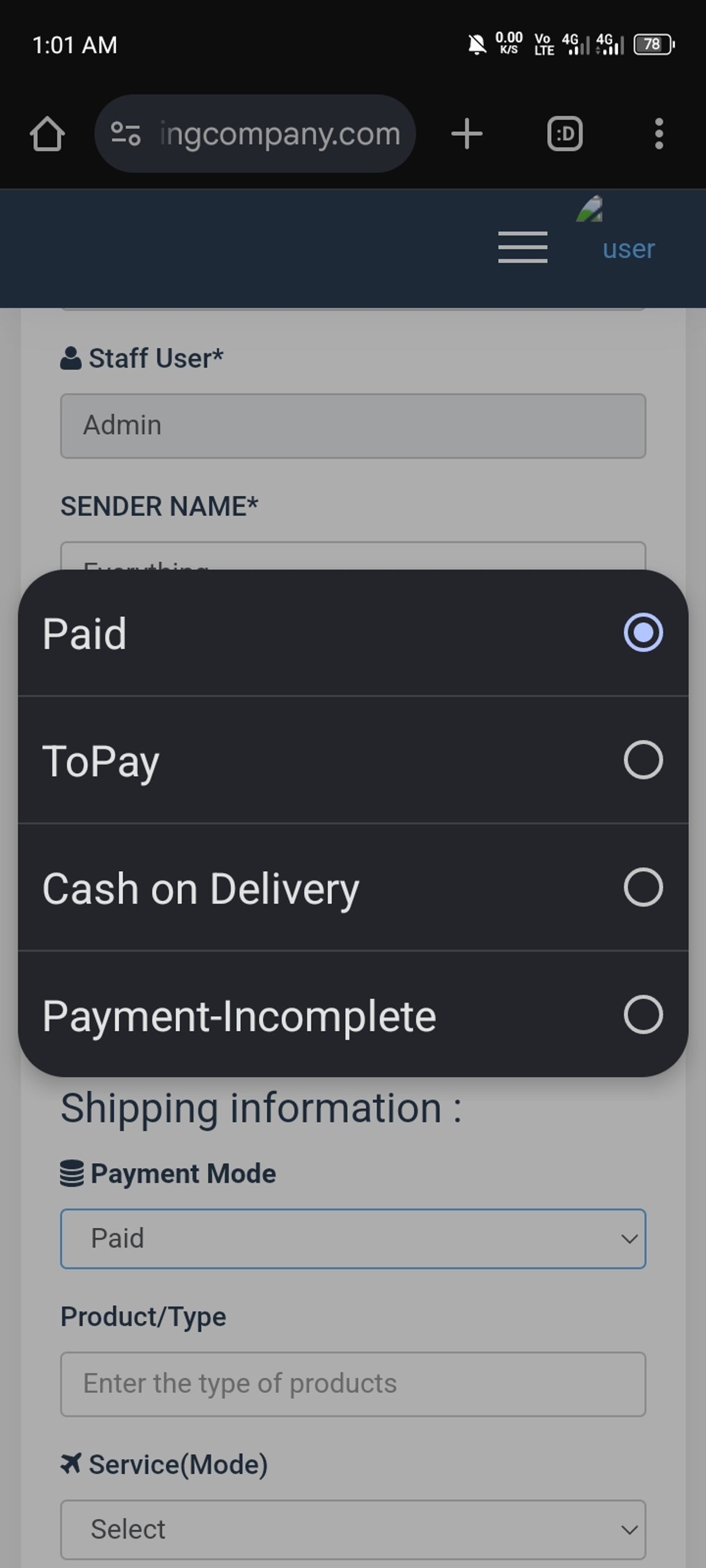
Task: Tap the address bar URL text
Action: tap(280, 134)
